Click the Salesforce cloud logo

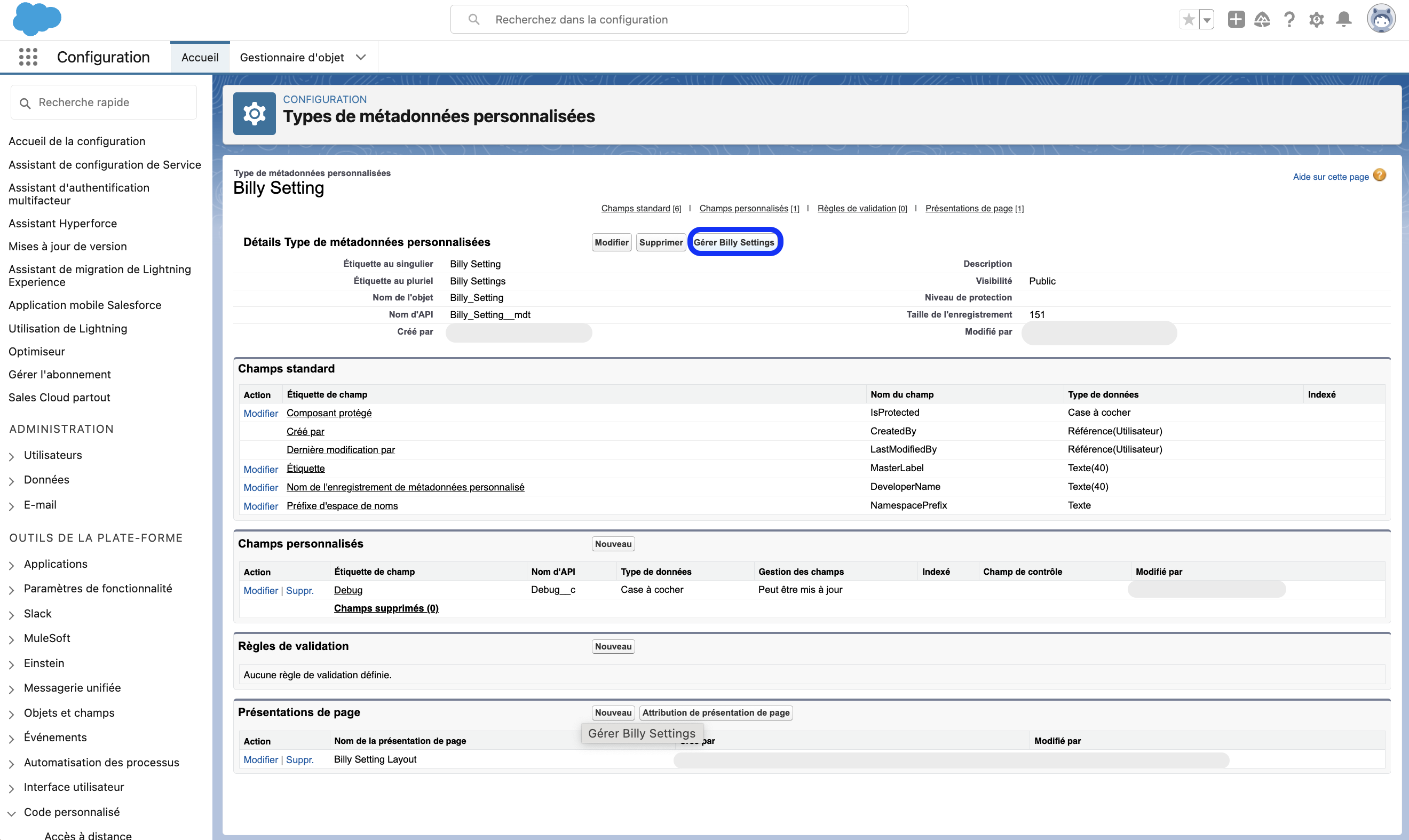click(x=37, y=19)
